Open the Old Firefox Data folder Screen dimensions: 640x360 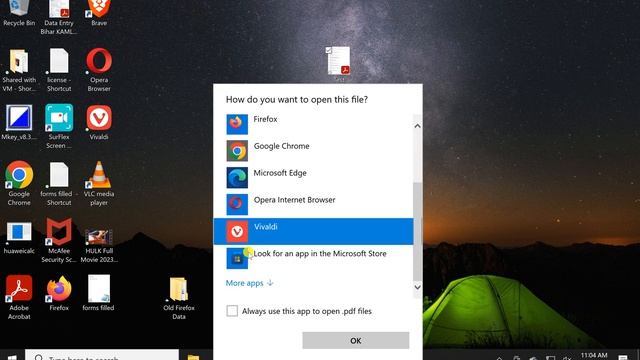tap(179, 299)
